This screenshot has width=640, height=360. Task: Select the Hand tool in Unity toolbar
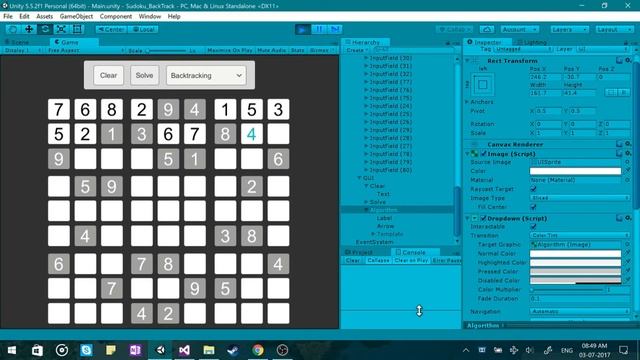click(x=13, y=29)
